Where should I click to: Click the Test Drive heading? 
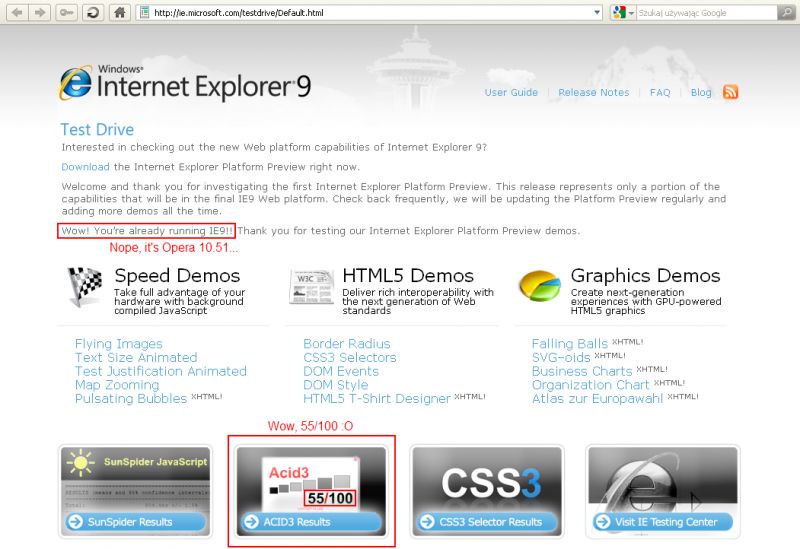(x=97, y=130)
